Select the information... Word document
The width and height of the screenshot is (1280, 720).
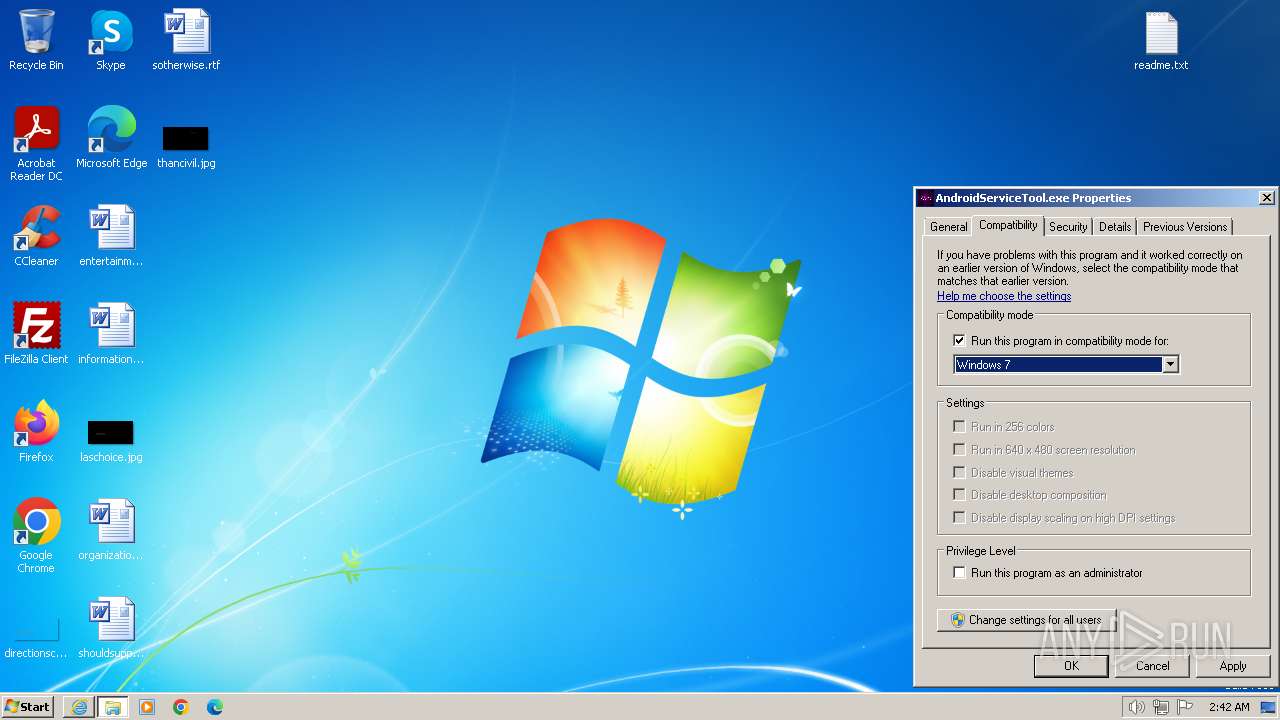111,334
